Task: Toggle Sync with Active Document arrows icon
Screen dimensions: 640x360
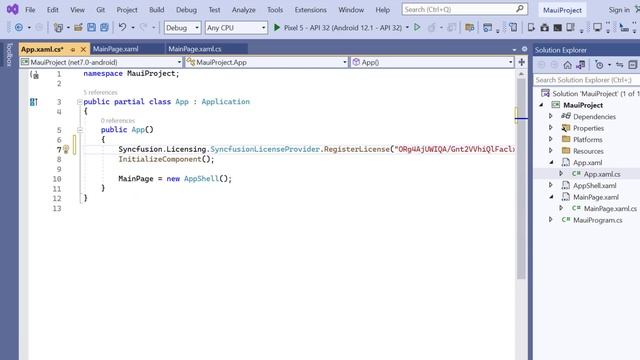Action: coord(620,65)
